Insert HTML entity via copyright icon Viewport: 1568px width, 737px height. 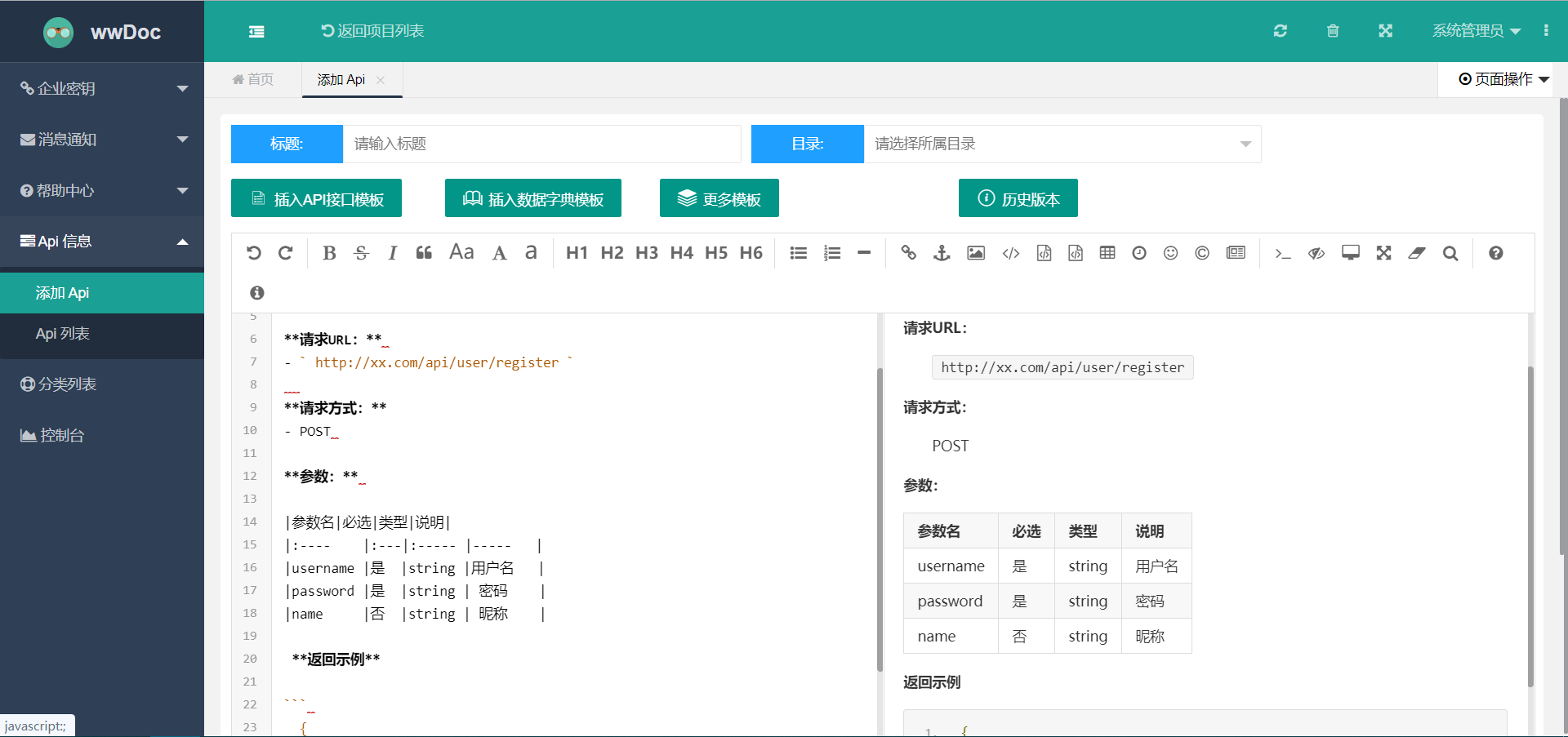1202,253
